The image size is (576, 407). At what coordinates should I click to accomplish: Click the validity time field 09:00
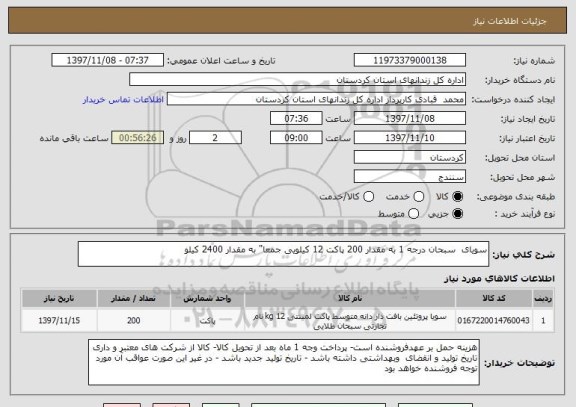(296, 138)
